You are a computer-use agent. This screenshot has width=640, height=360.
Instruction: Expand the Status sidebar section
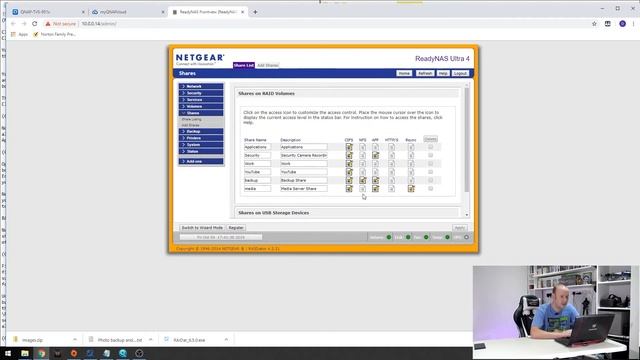tap(201, 151)
